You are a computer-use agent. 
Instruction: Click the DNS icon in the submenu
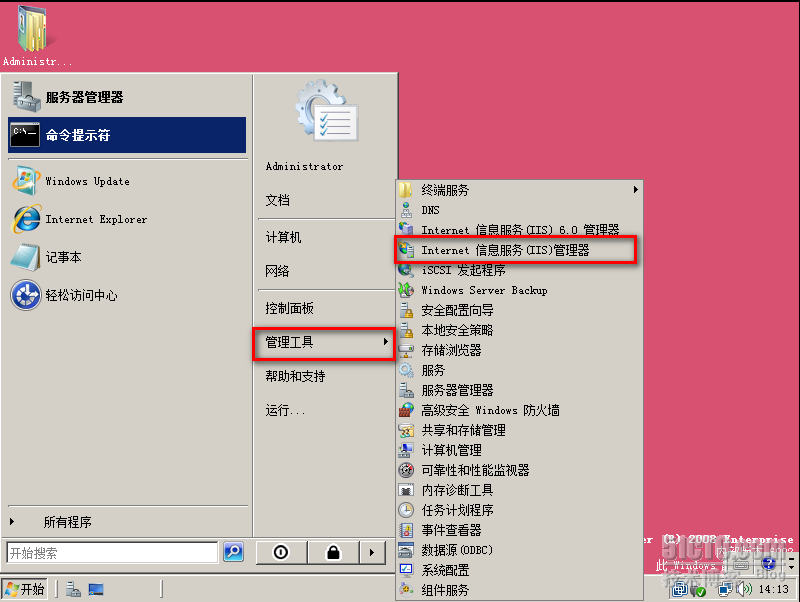[406, 210]
